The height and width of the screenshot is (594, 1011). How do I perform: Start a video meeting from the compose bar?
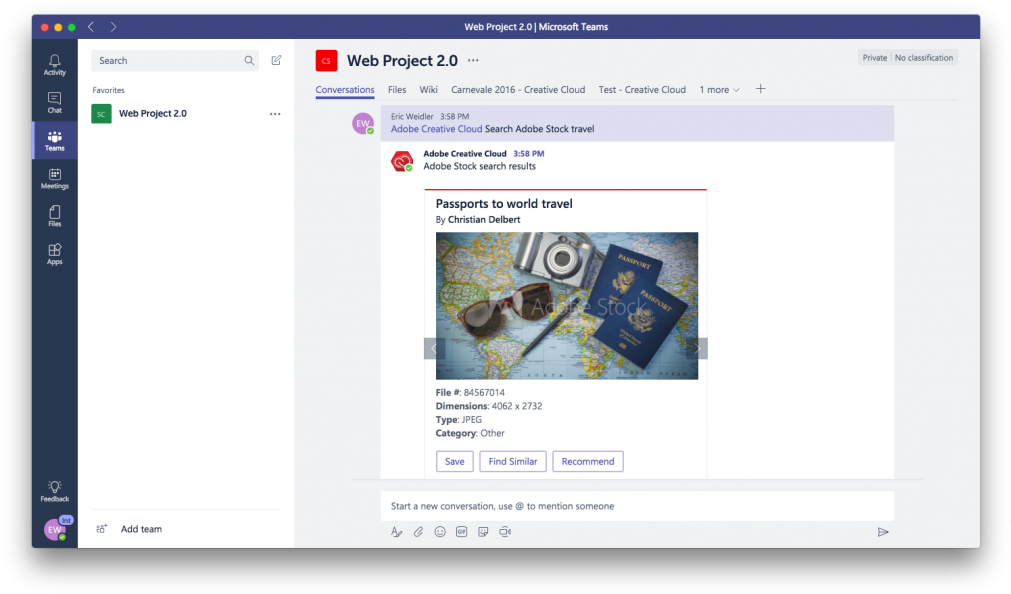(x=505, y=532)
